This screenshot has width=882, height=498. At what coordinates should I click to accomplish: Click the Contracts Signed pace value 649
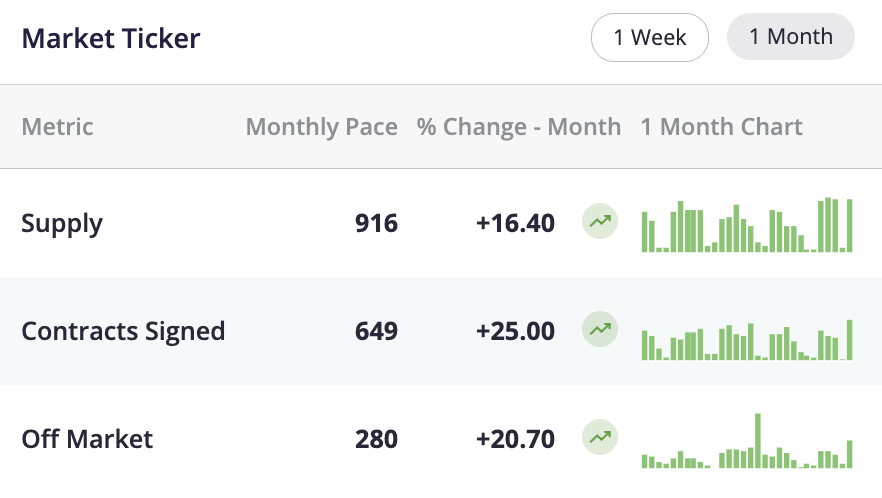point(376,331)
